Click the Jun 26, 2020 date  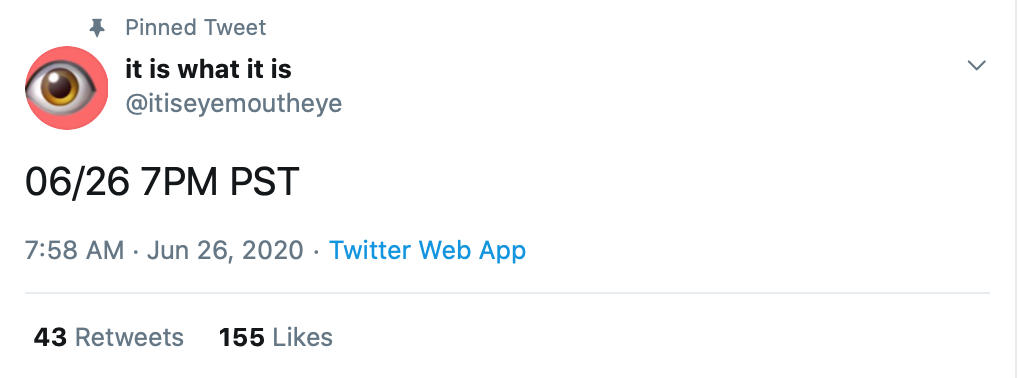click(225, 250)
